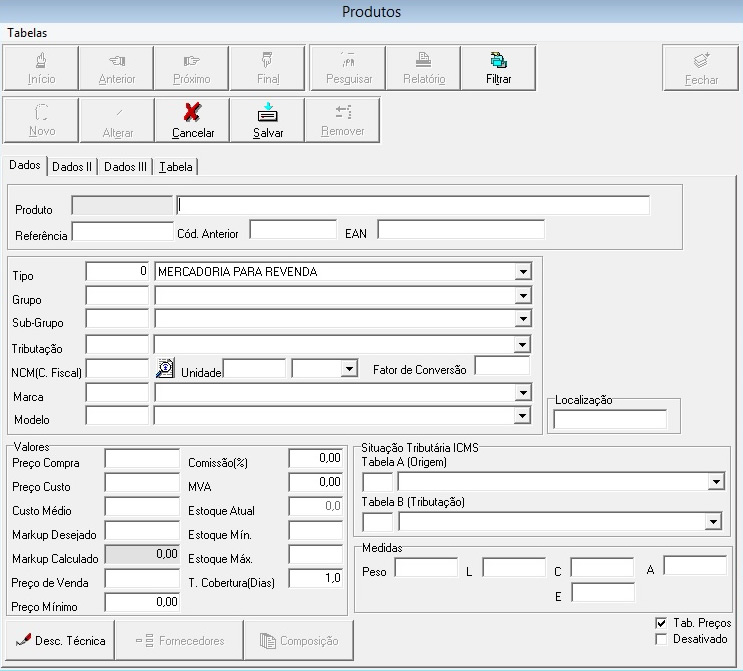Click the Preço Custo field
This screenshot has height=671, width=743.
[142, 482]
